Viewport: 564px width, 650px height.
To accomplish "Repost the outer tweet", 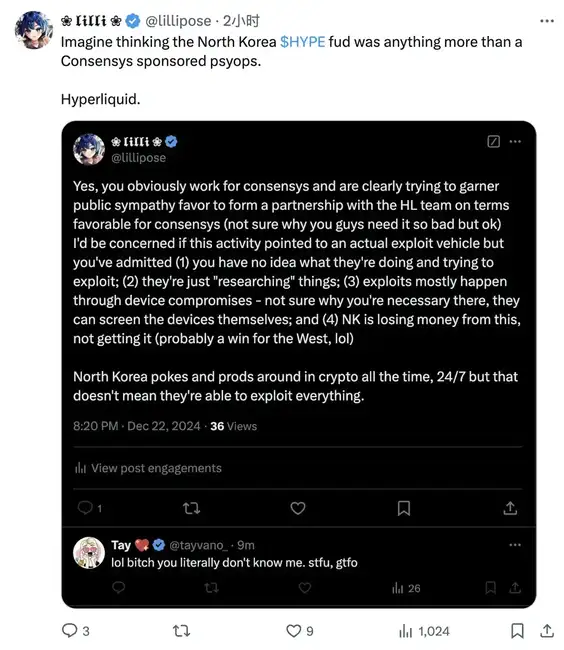I will click(x=181, y=631).
